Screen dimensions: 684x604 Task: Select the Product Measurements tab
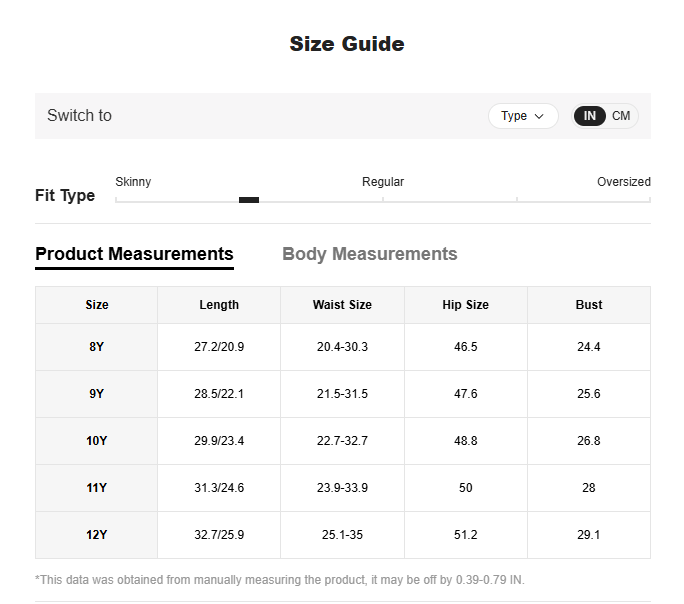134,254
